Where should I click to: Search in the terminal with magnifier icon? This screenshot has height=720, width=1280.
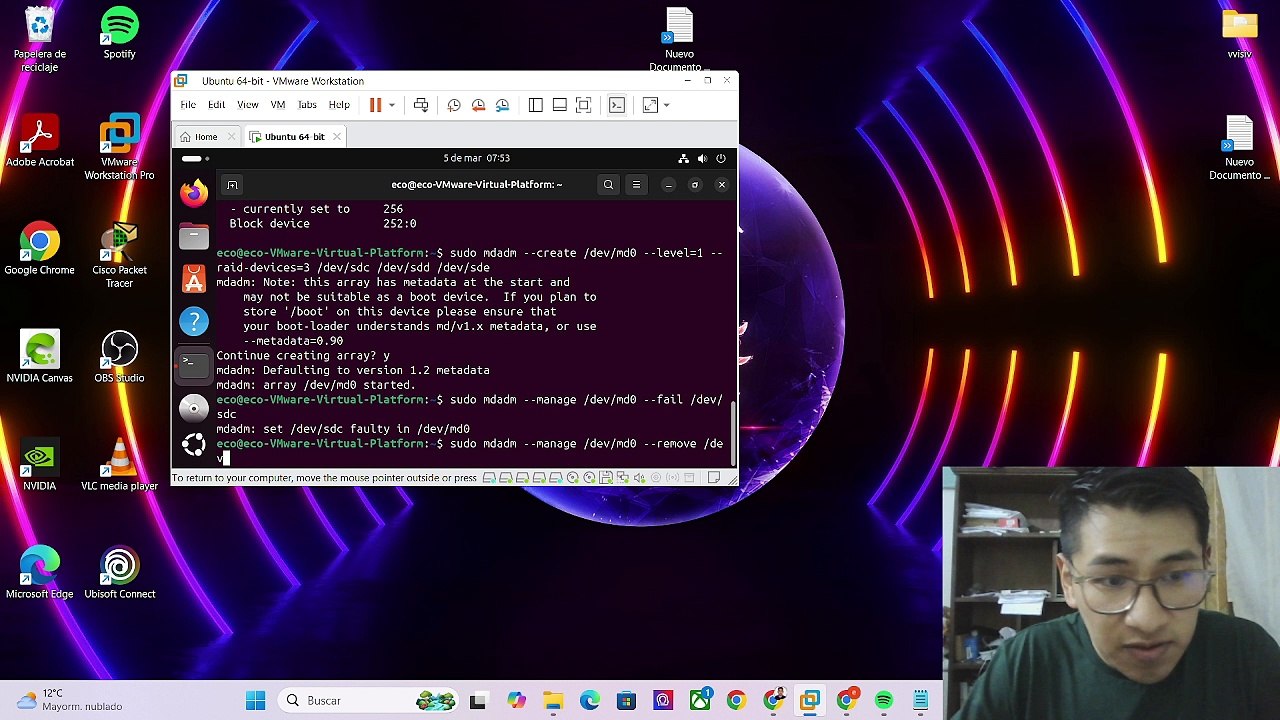pos(608,184)
